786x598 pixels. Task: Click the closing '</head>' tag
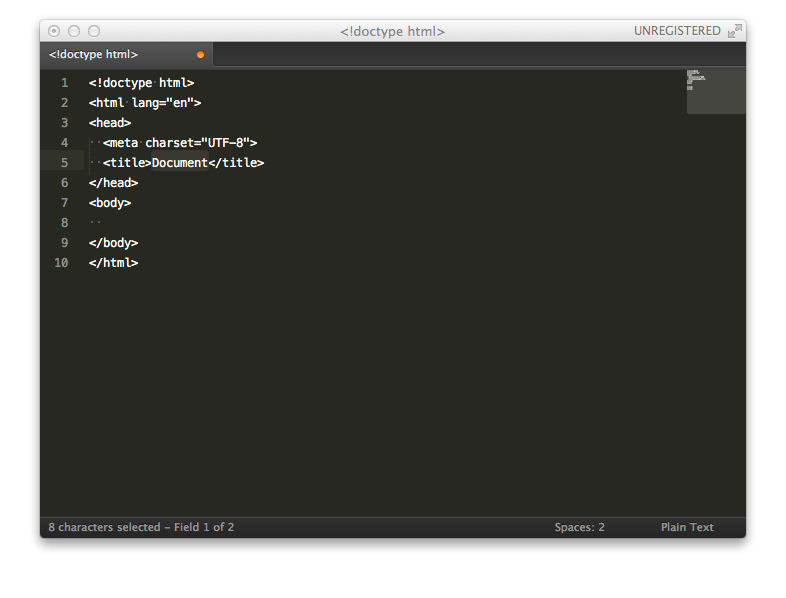coord(113,183)
